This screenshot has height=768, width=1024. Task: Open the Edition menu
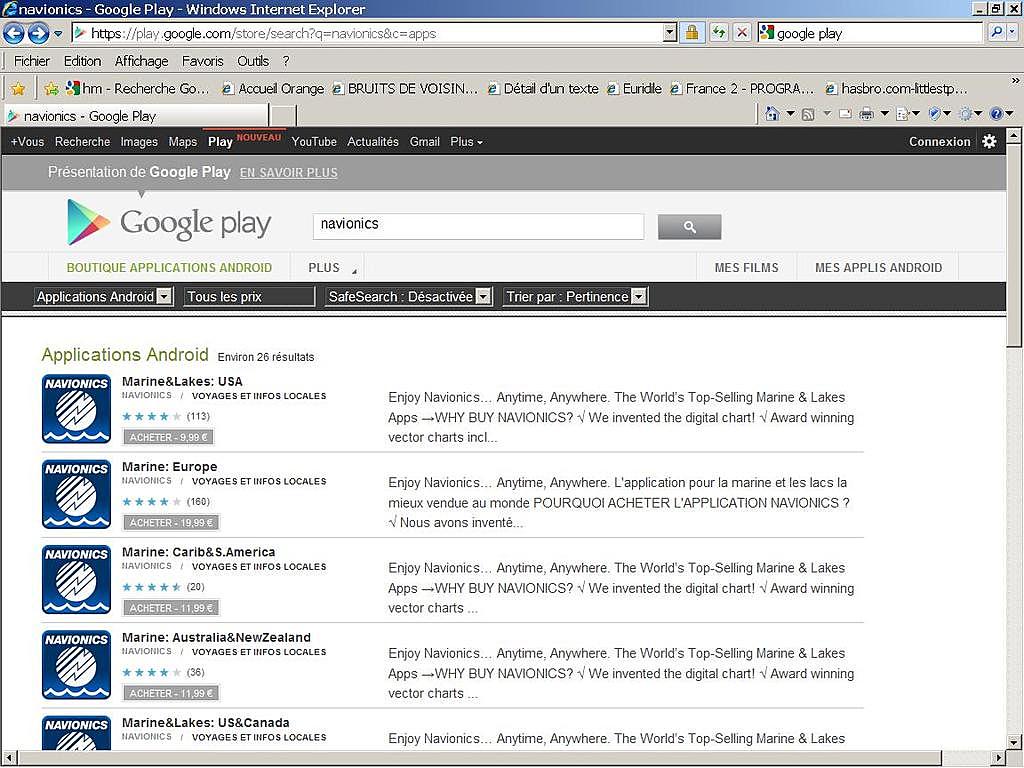point(82,61)
